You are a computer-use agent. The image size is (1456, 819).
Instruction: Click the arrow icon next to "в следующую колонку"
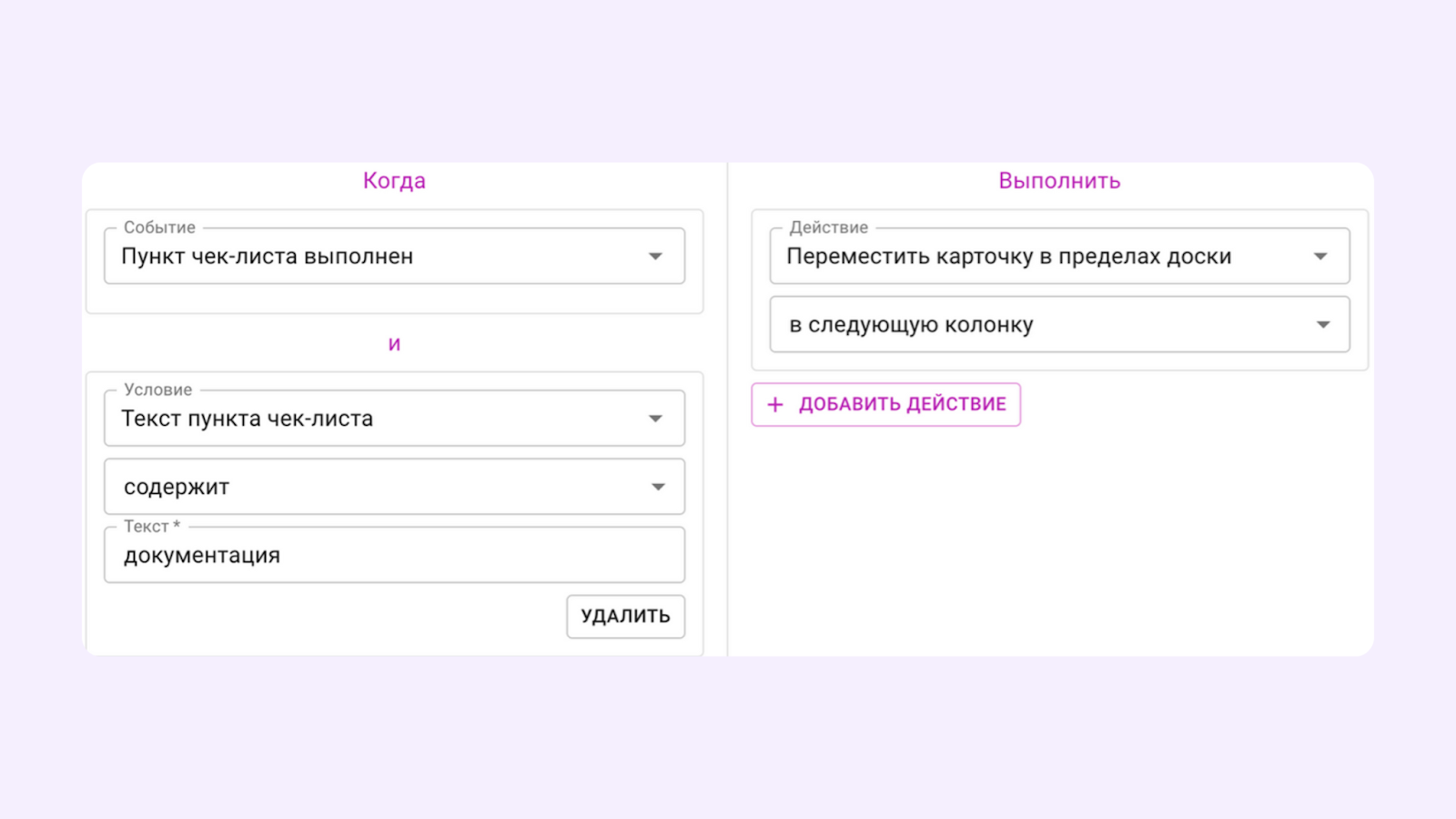[x=1321, y=324]
